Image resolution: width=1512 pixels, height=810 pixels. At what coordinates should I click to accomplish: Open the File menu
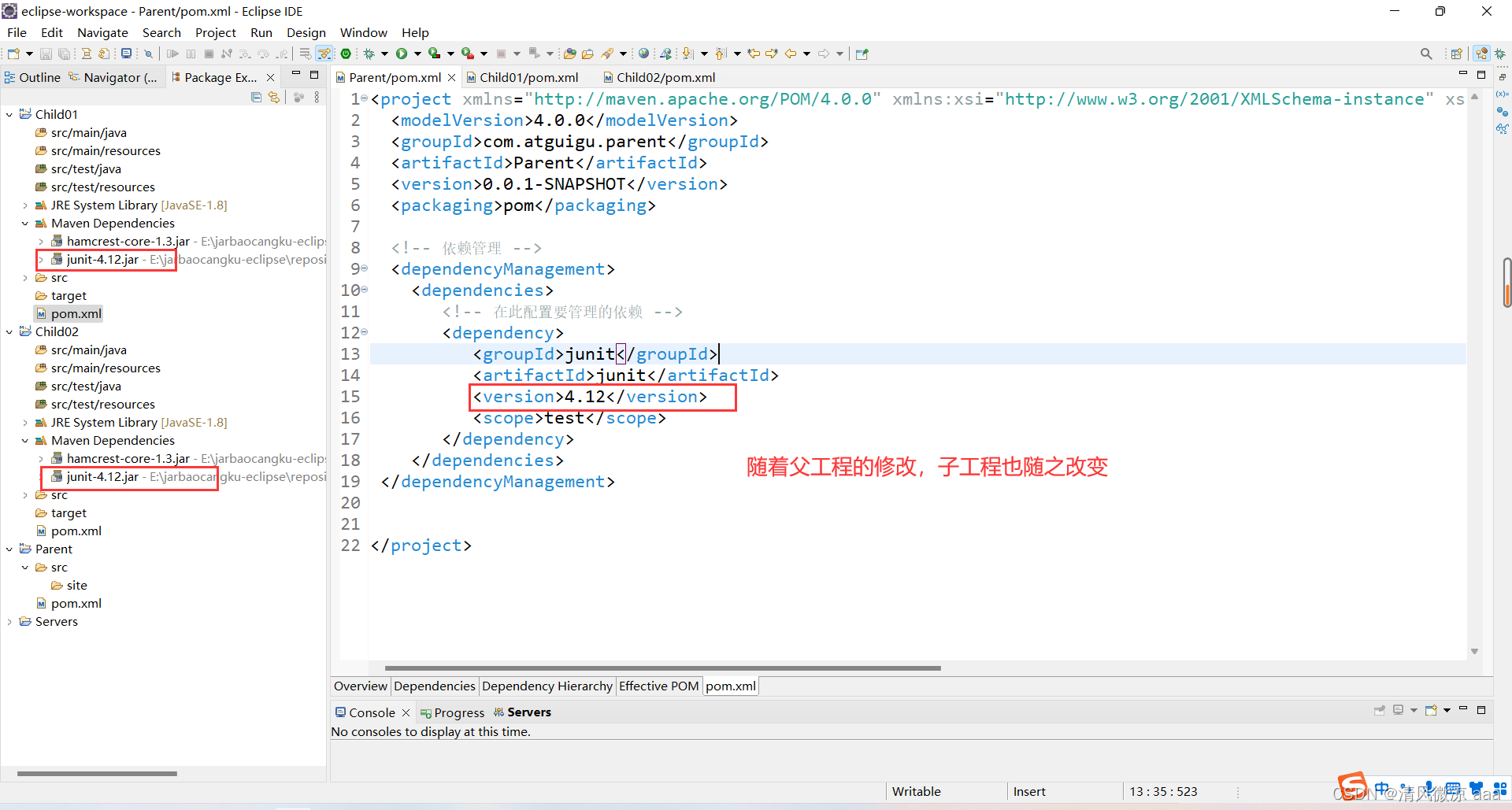[17, 32]
